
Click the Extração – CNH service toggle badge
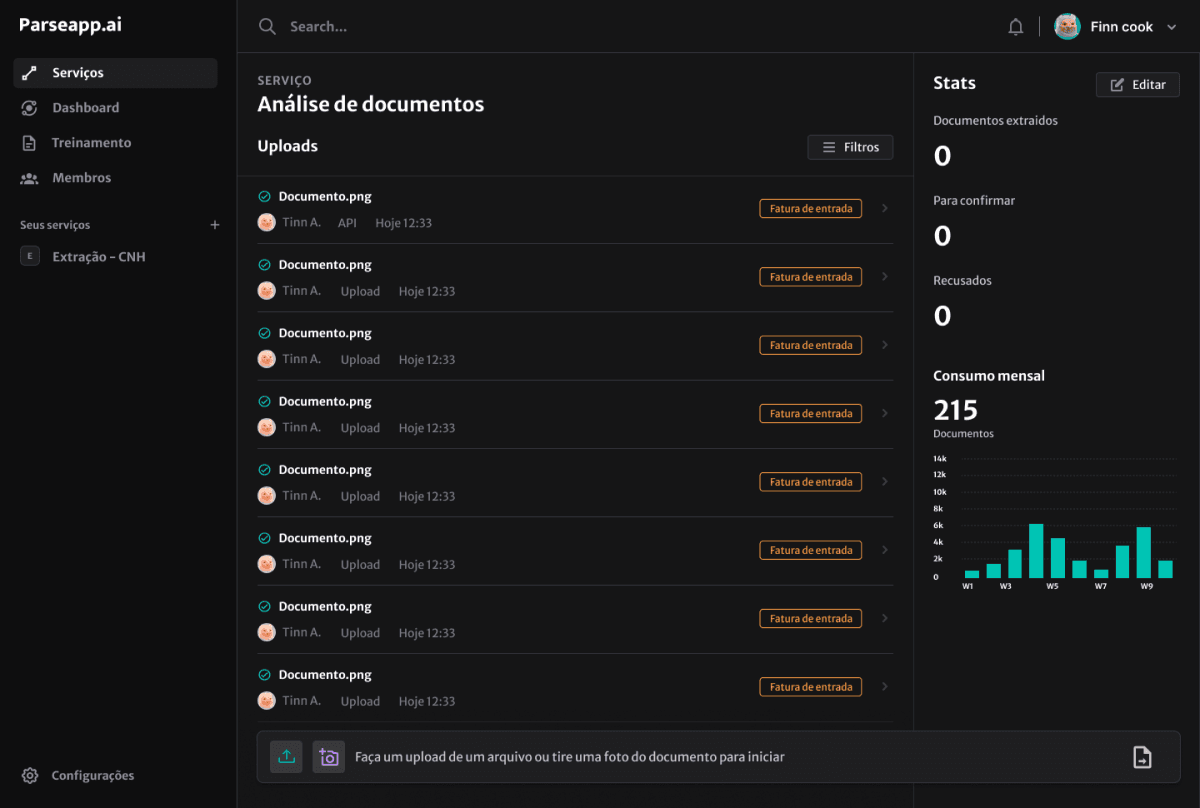click(29, 256)
